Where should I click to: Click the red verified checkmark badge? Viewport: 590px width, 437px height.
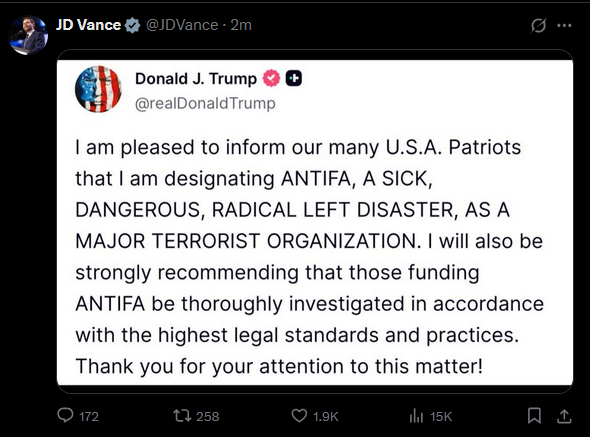[x=271, y=78]
